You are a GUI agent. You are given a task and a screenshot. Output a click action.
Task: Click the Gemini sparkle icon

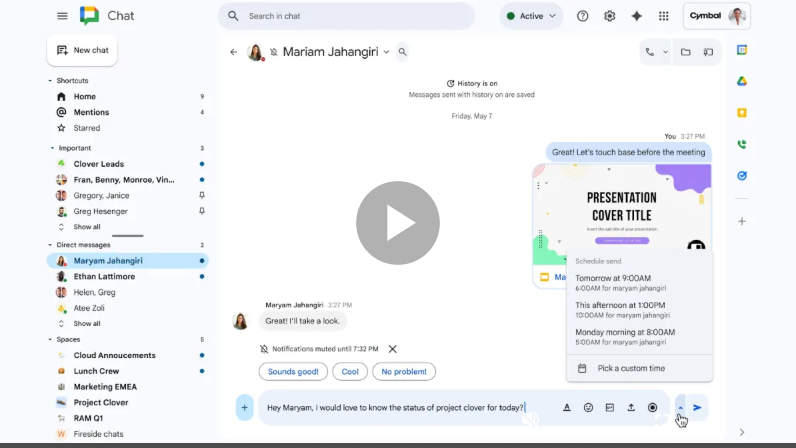point(637,16)
